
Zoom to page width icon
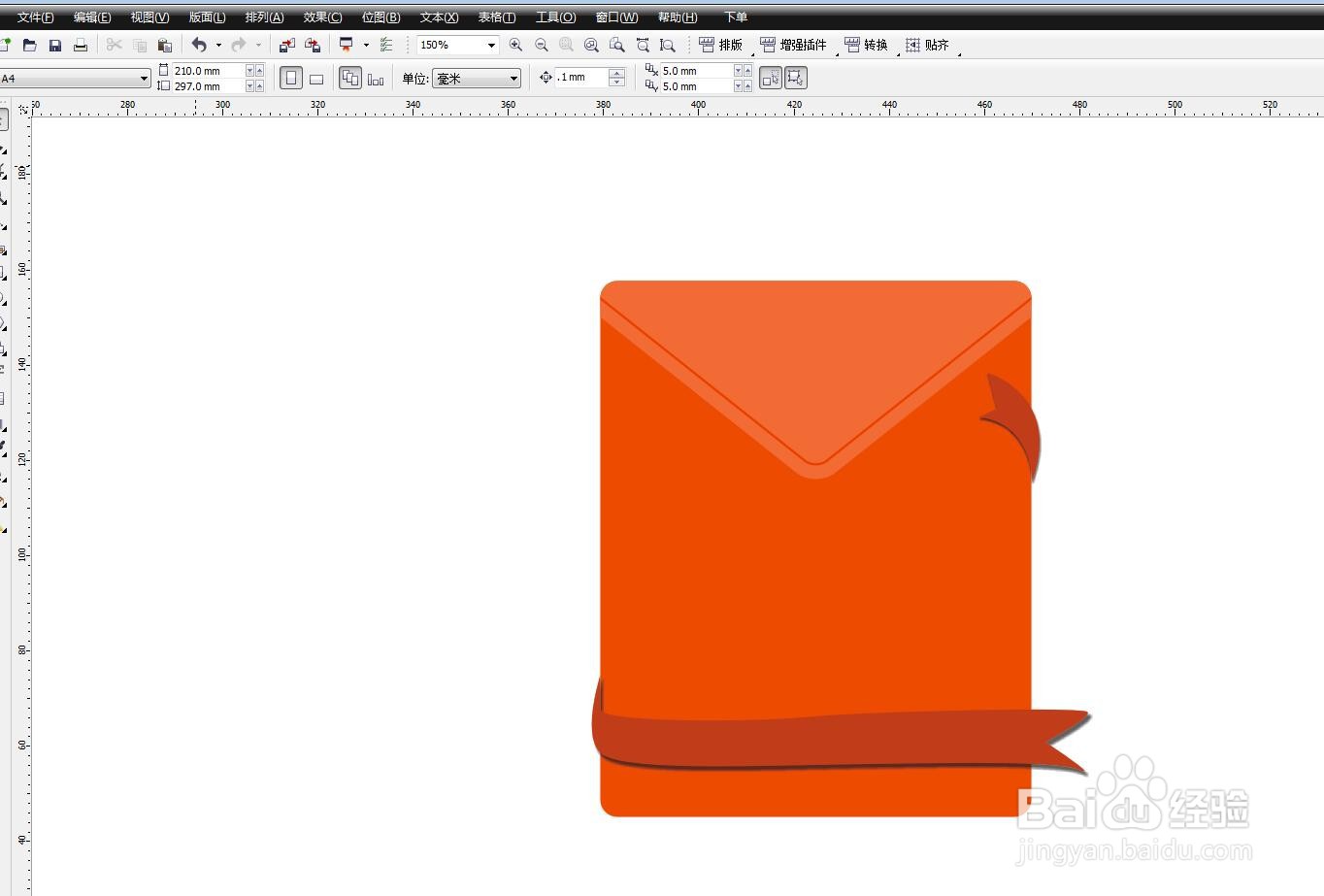[643, 46]
